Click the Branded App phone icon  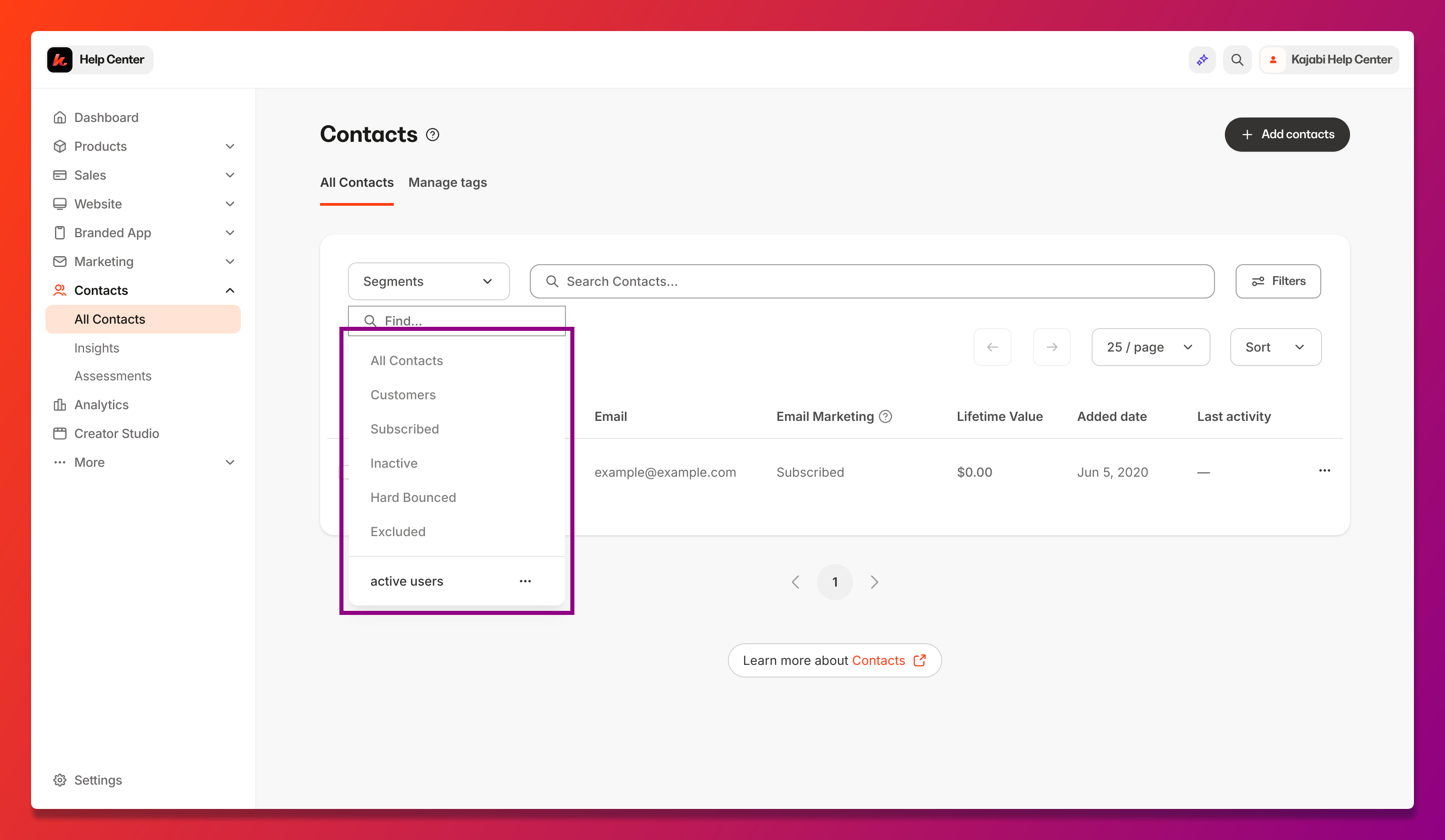tap(59, 233)
